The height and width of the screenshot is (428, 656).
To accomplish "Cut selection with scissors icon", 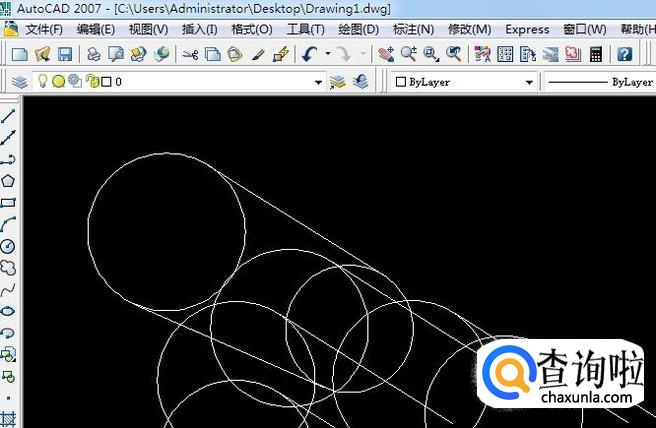I will coord(190,54).
